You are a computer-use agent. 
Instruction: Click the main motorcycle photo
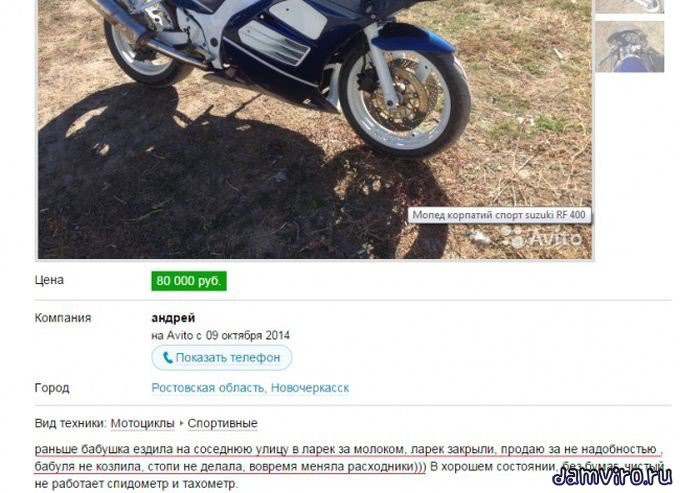pos(315,129)
